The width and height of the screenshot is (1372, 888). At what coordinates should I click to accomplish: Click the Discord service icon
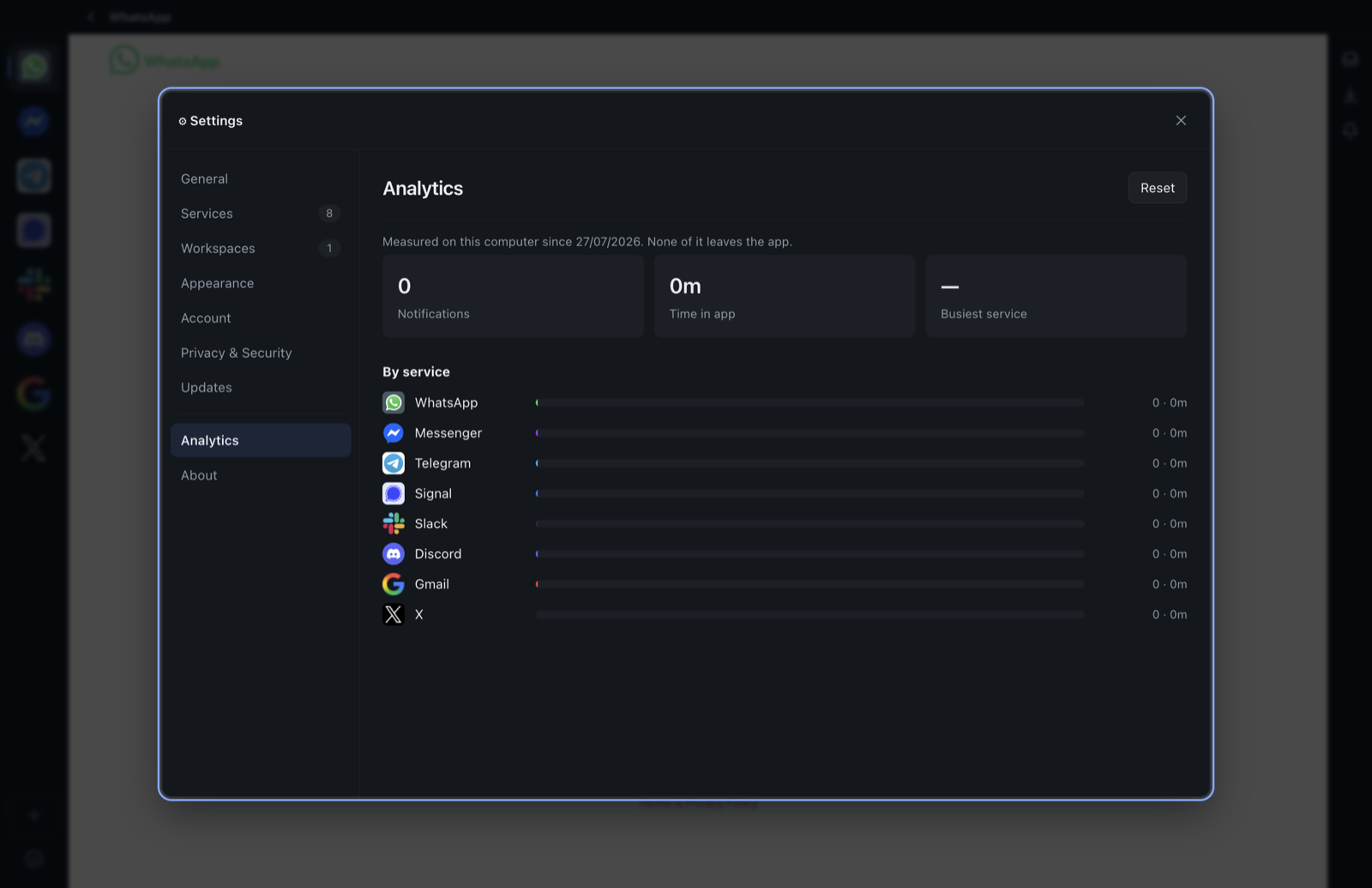[x=394, y=554]
